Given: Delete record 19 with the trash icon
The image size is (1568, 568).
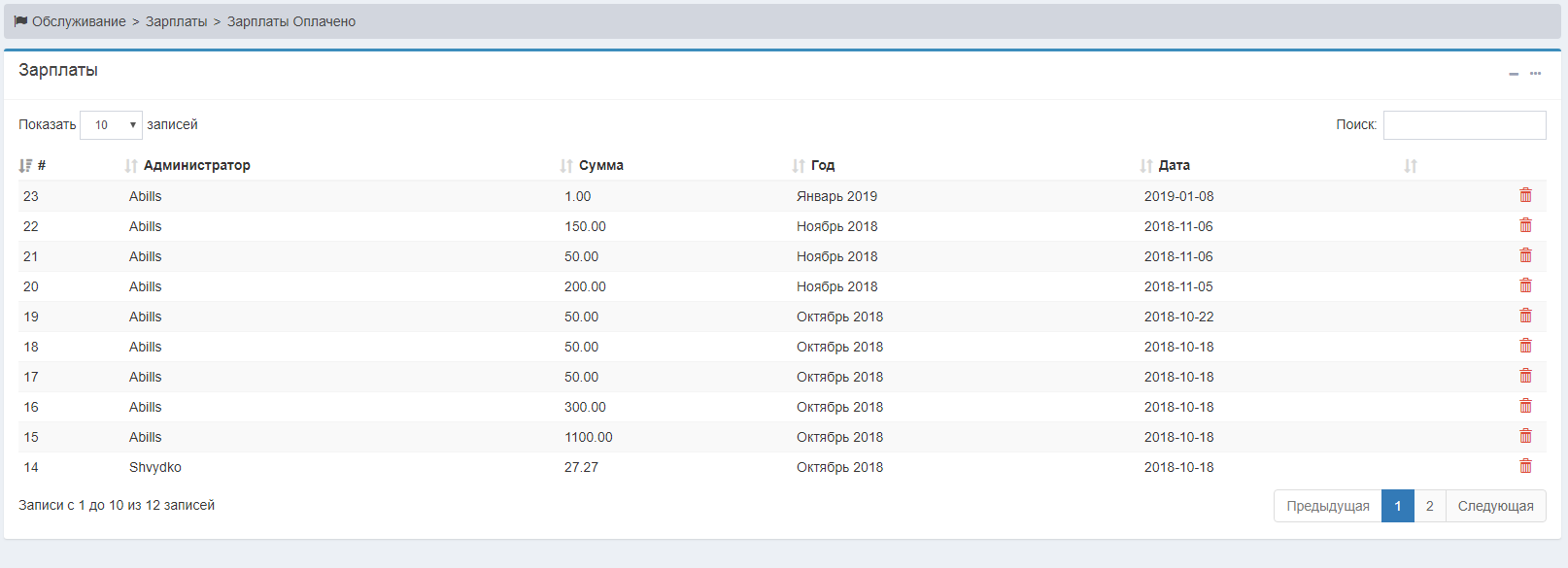Looking at the screenshot, I should (1525, 316).
